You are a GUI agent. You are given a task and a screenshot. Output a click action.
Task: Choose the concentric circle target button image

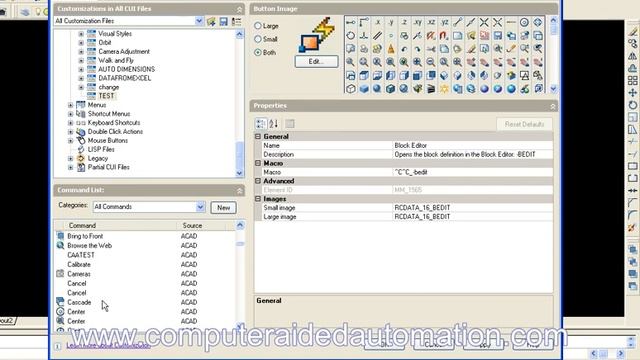(524, 22)
